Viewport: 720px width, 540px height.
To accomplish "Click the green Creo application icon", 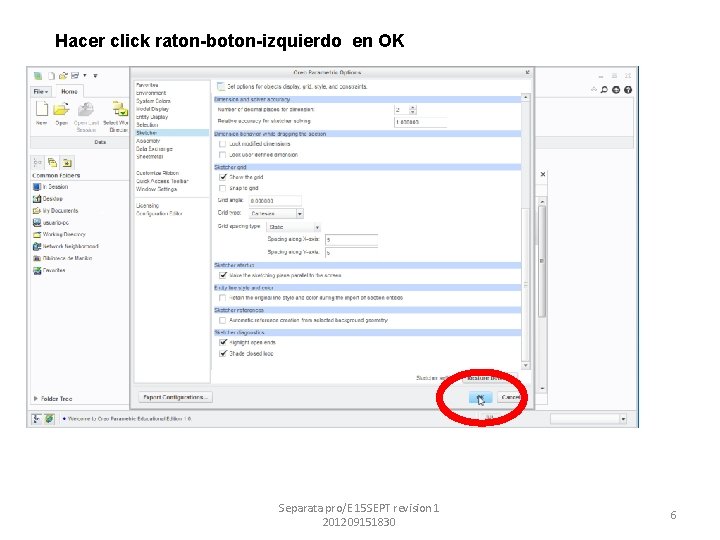I will (x=38, y=76).
